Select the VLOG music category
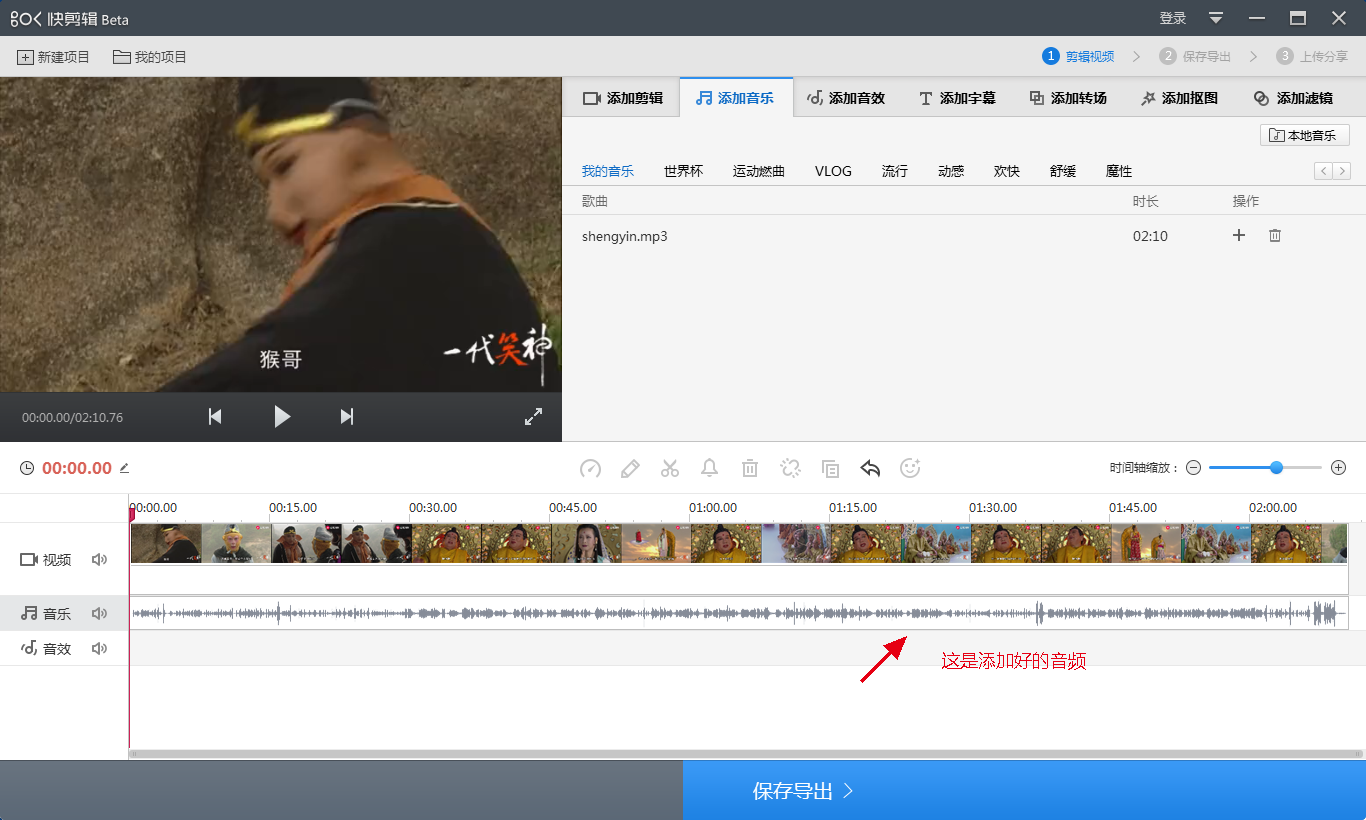 point(833,171)
